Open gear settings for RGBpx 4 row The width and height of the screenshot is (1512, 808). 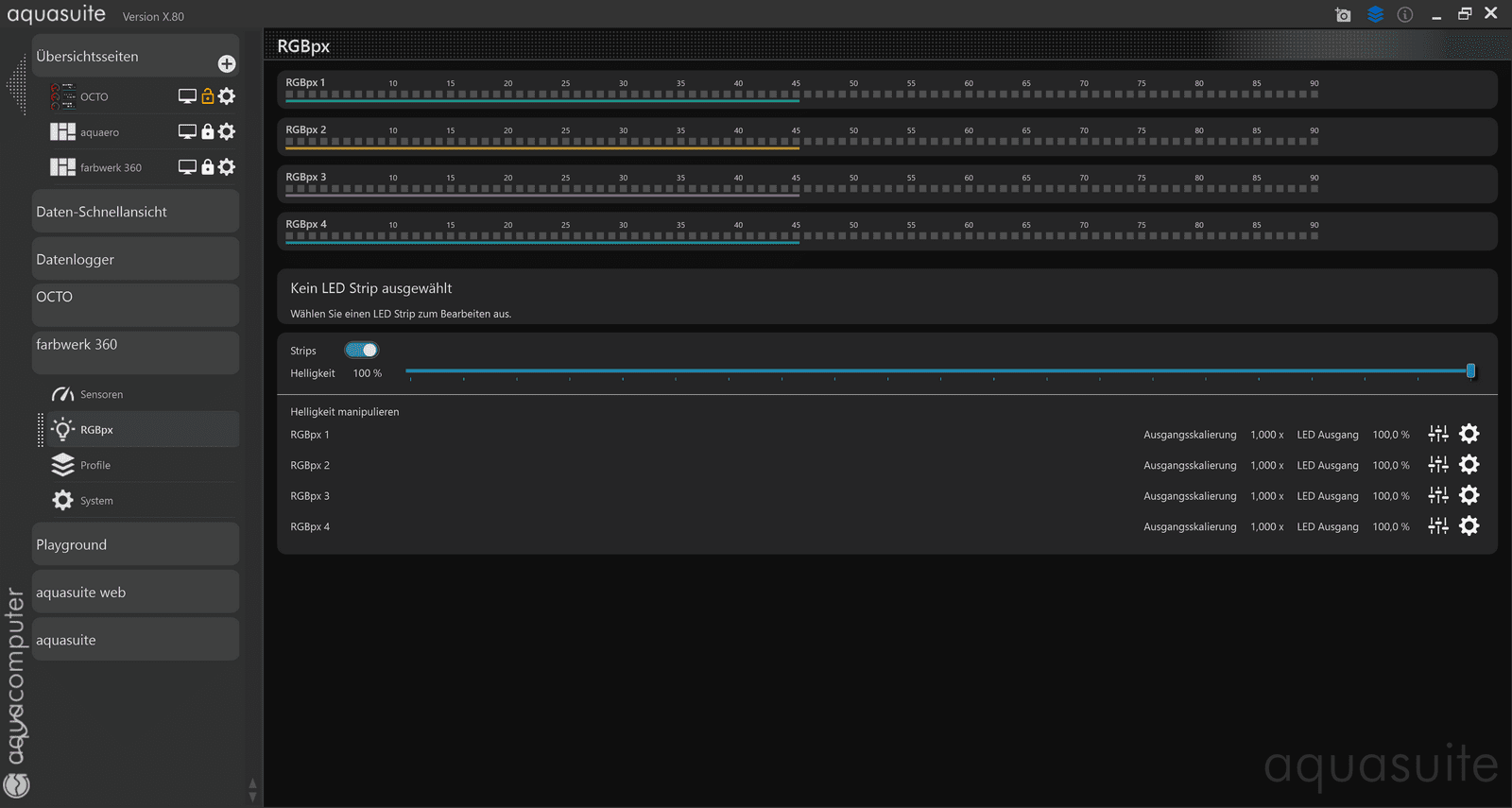point(1469,525)
